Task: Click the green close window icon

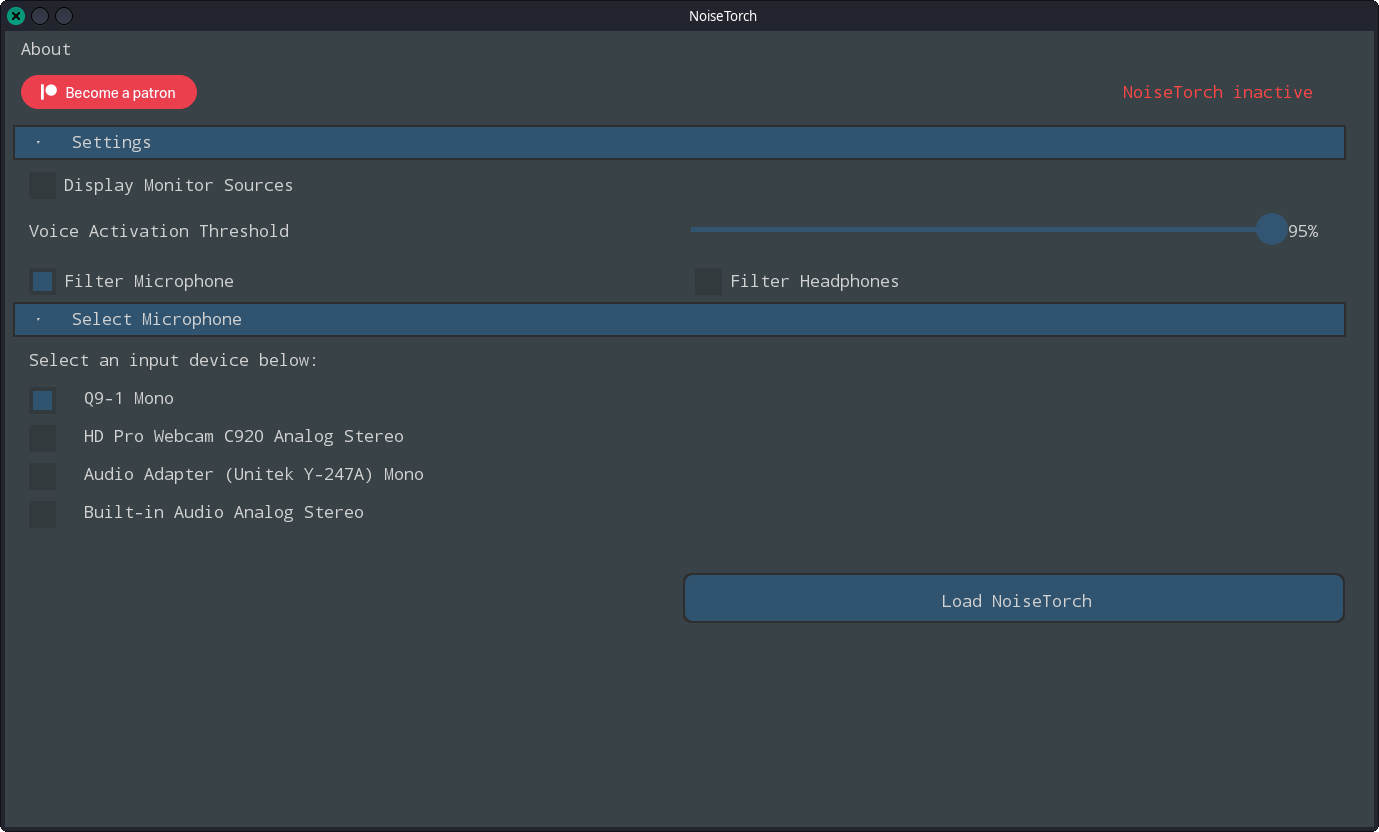Action: (16, 16)
